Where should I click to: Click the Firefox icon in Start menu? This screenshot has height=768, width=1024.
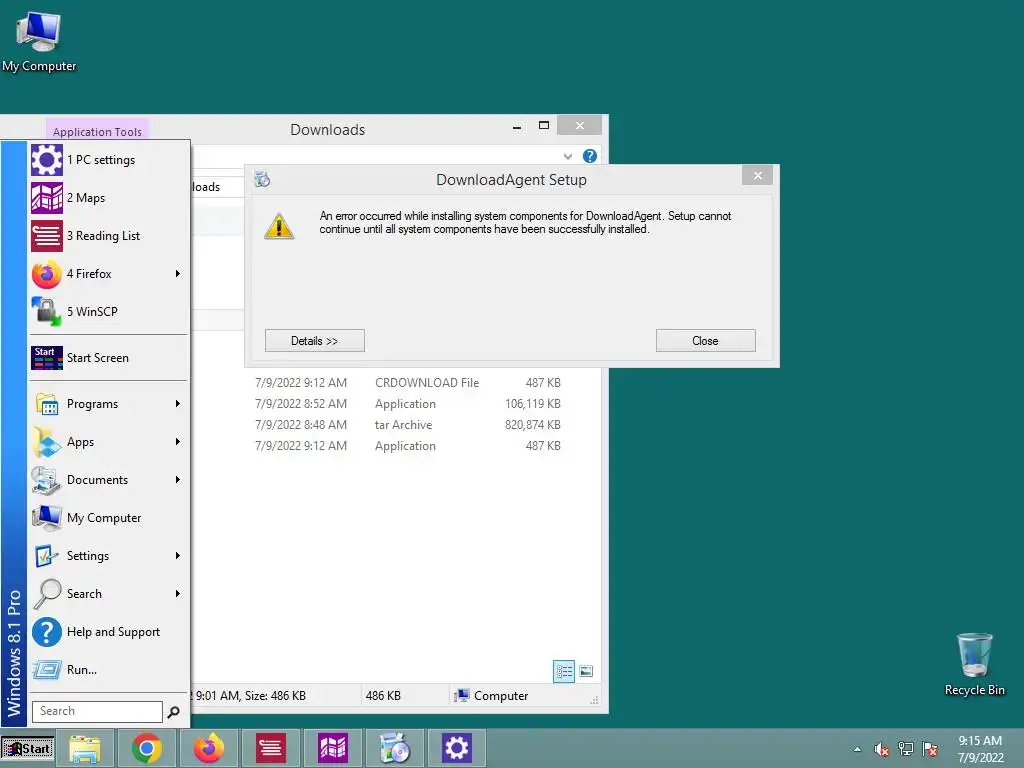tap(47, 274)
